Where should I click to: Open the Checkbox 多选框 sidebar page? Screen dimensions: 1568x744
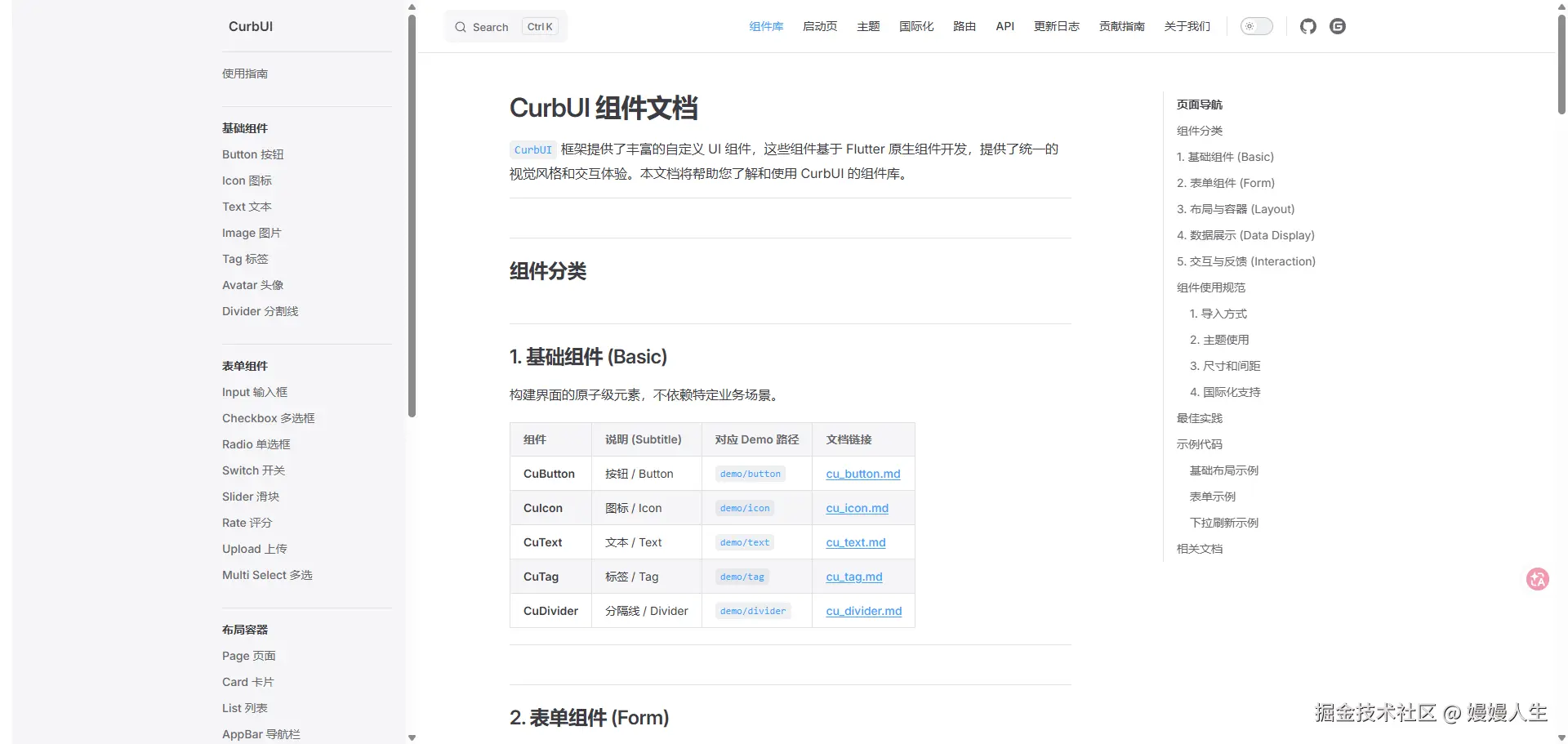pyautogui.click(x=269, y=418)
